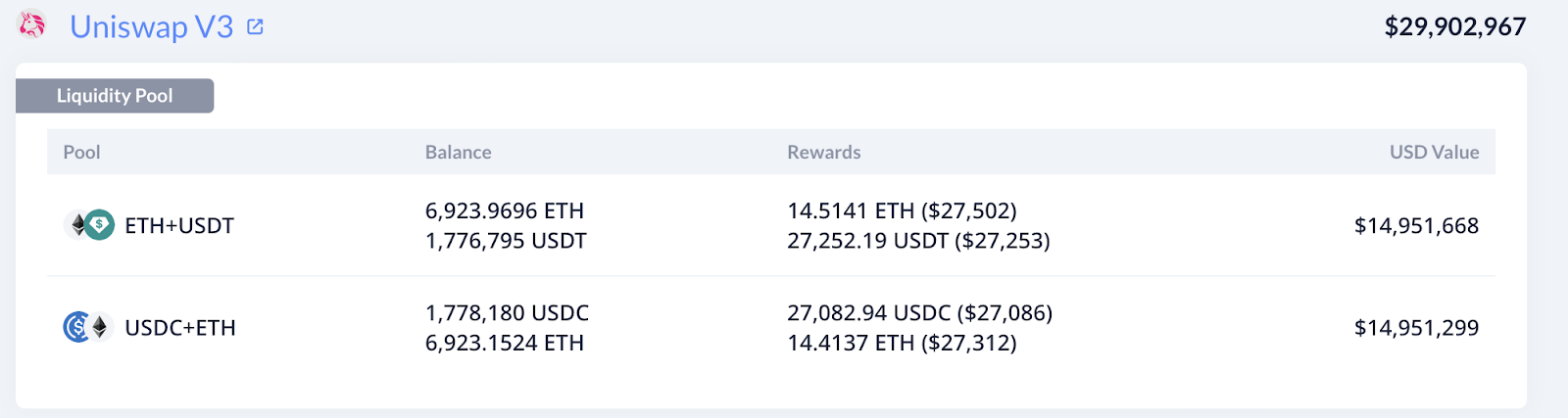Click the Balance column header
The image size is (1568, 418).
(458, 152)
